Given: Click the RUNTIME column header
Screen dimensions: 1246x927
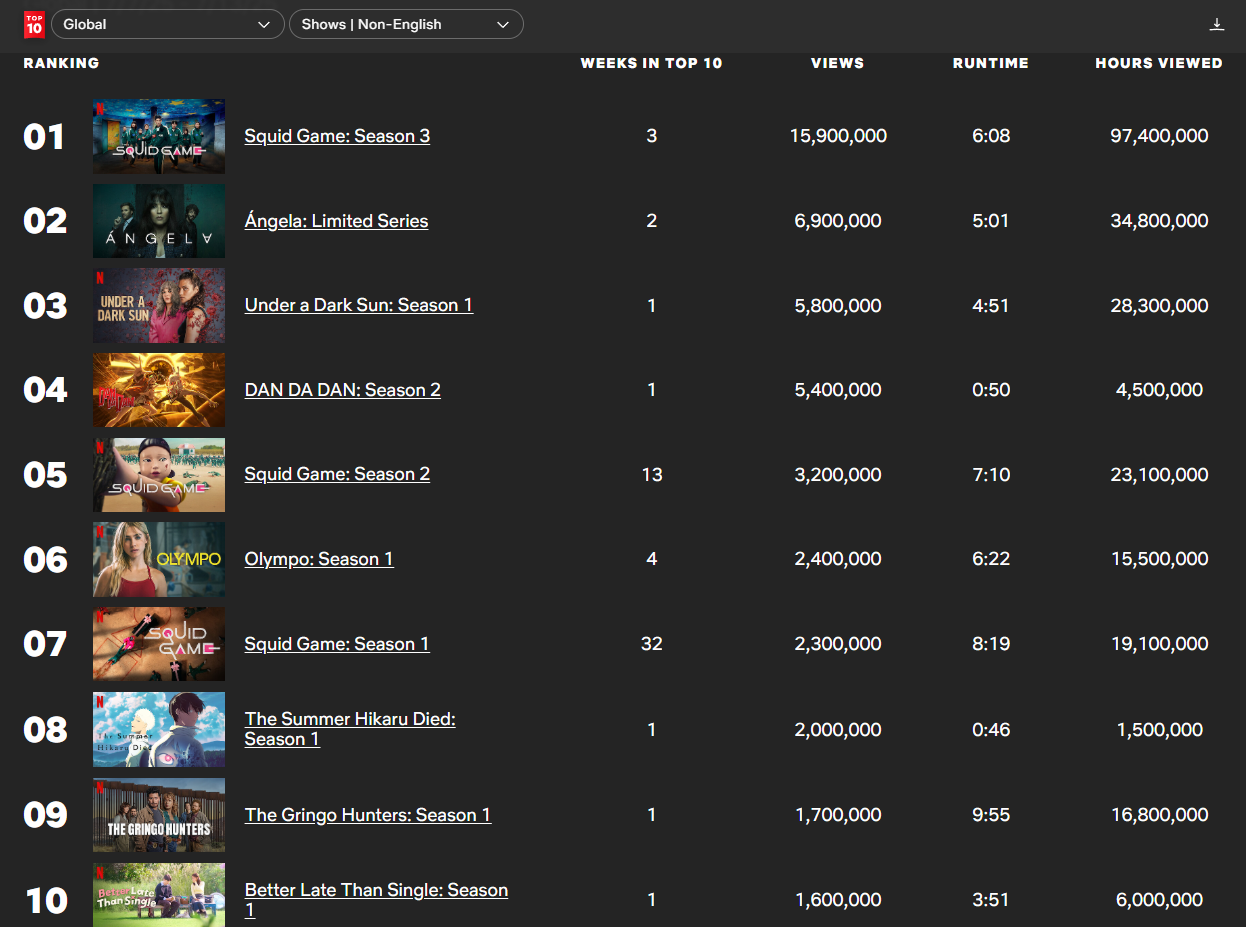Looking at the screenshot, I should pos(991,63).
